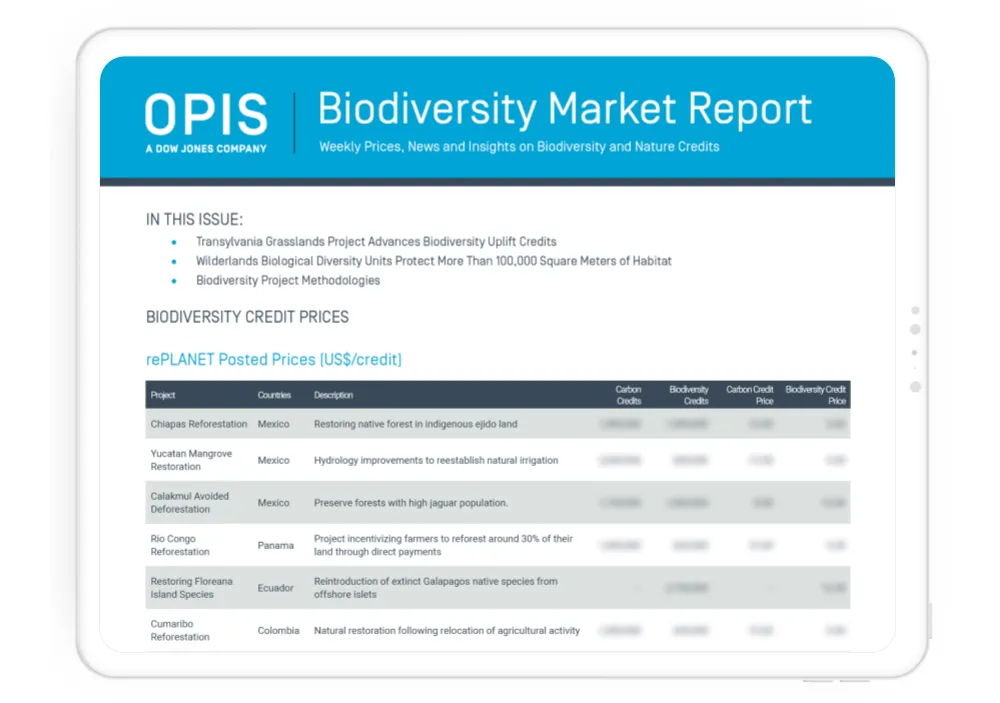Click the 'Project' column header

163,396
